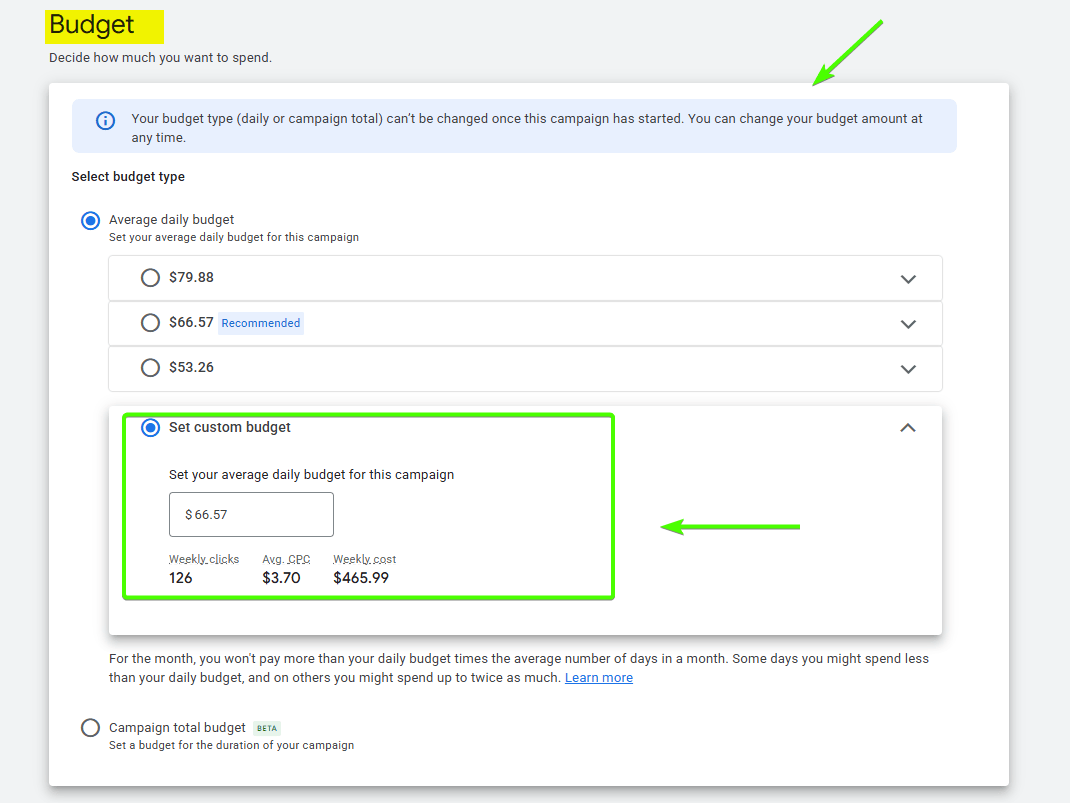Click the Weekly clicks label for its tooltip

[x=204, y=559]
